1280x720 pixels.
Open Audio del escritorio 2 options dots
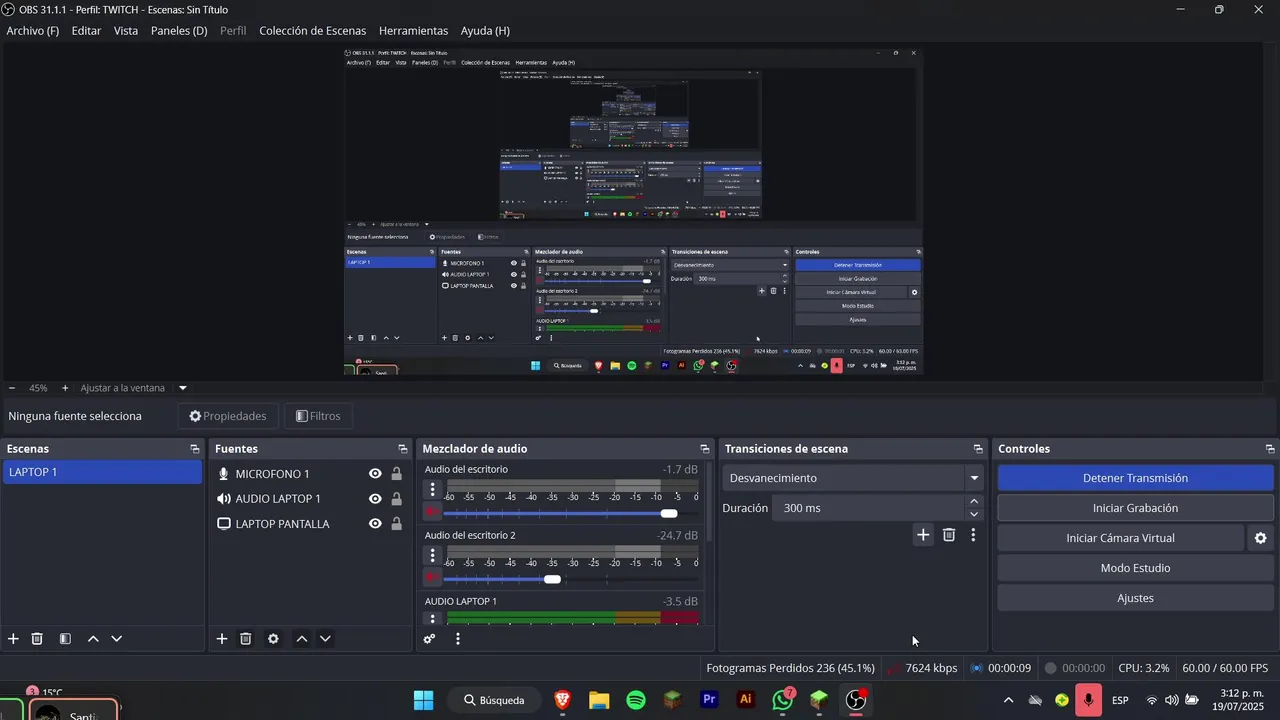point(432,556)
